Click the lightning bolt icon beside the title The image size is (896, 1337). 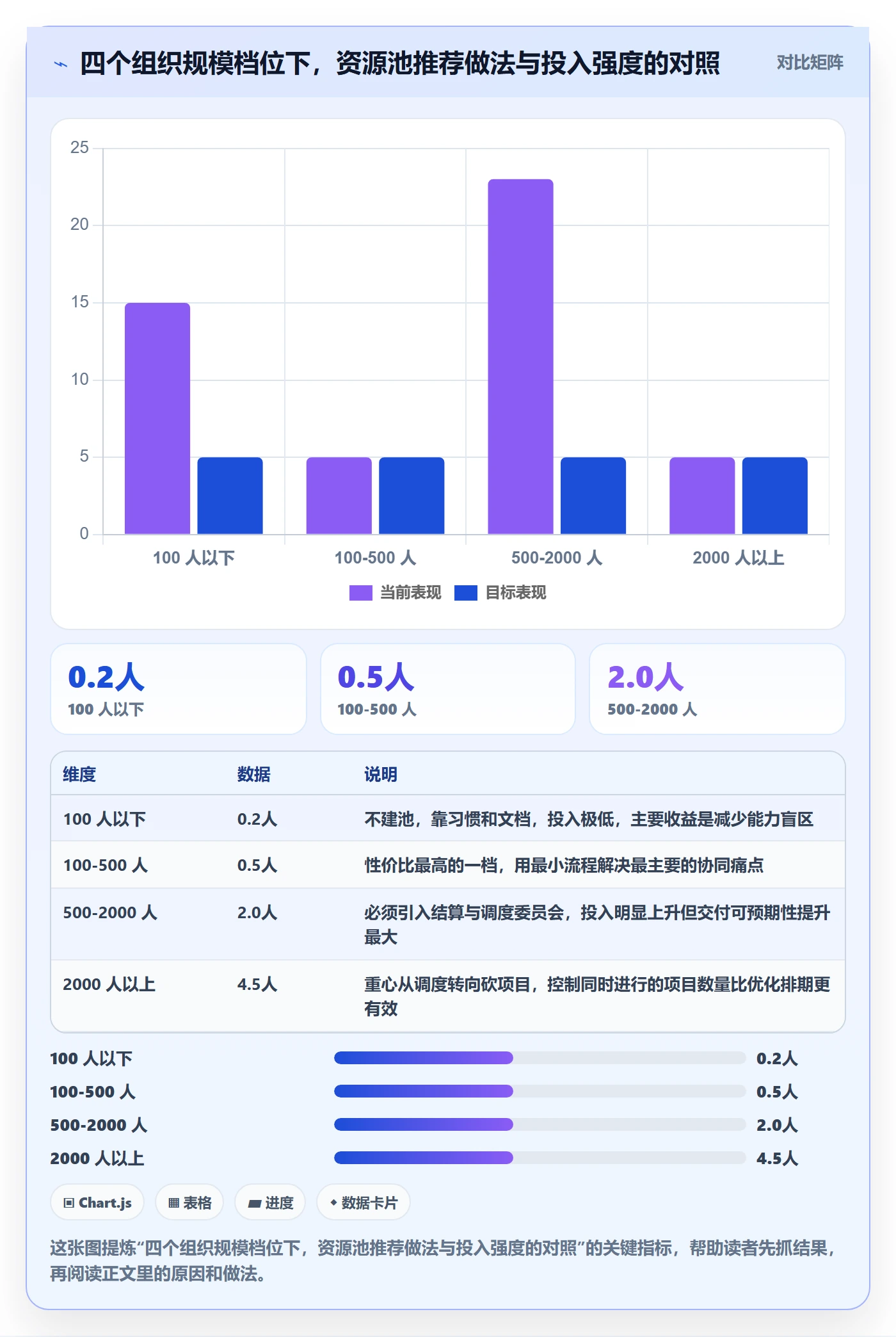[61, 64]
